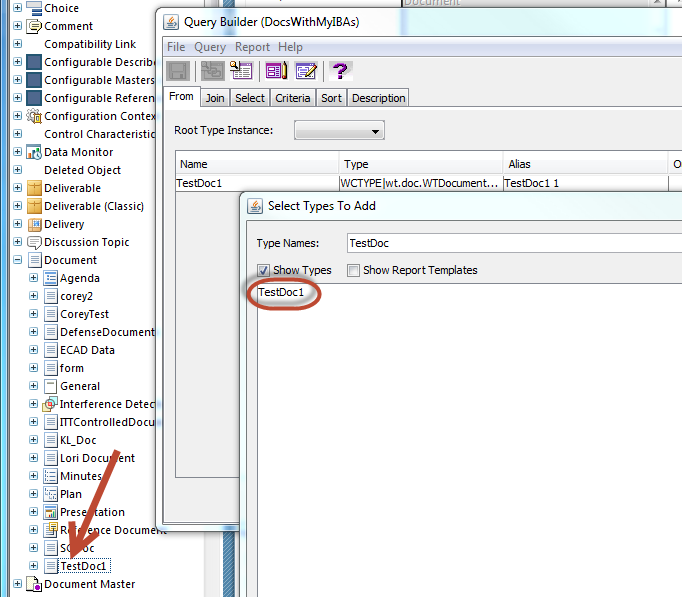Select the form tree item
This screenshot has height=597, width=682.
coord(72,368)
